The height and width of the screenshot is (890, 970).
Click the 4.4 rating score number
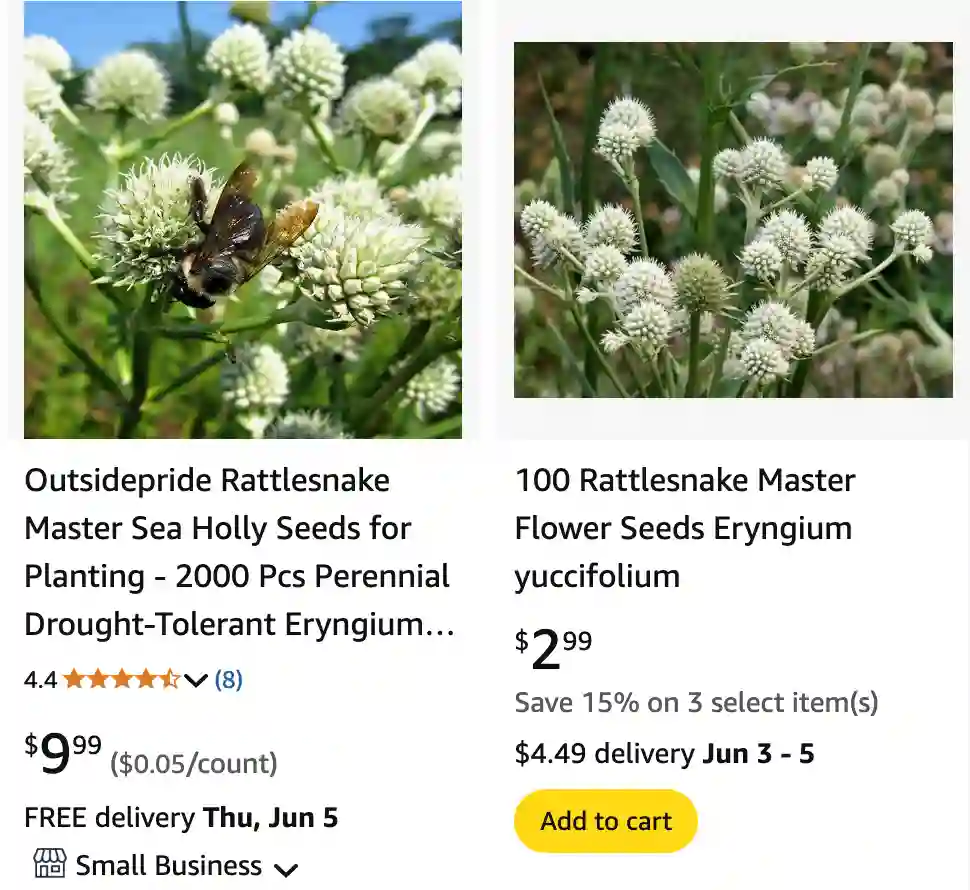[x=36, y=679]
